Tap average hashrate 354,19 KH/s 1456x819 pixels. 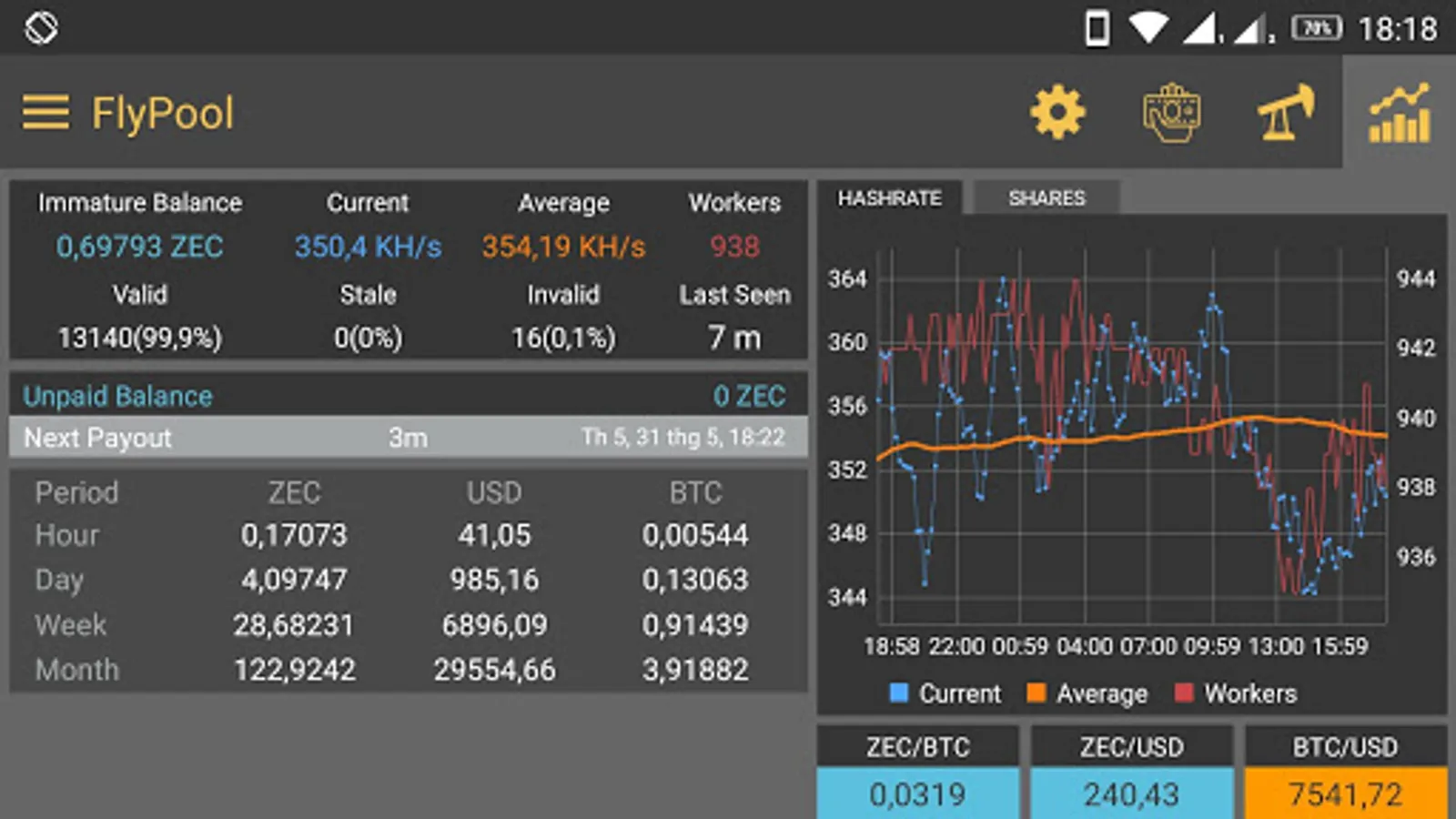pos(563,247)
